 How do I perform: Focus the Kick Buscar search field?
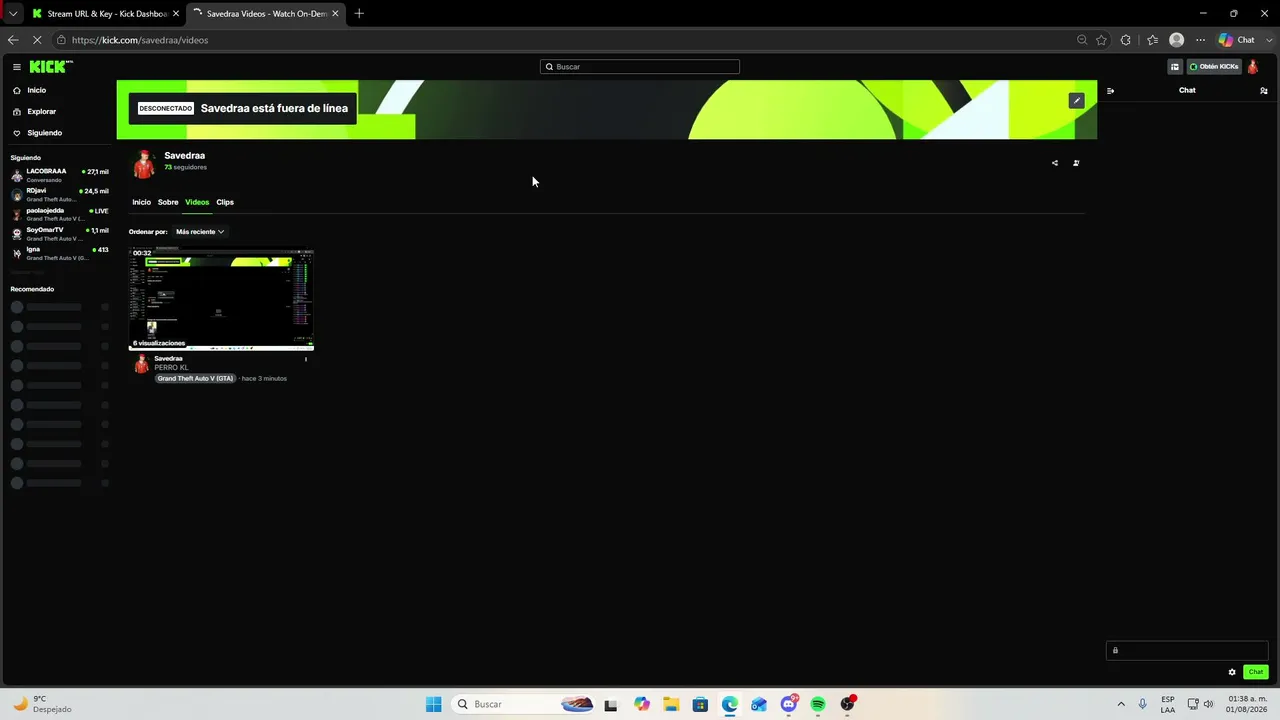pos(640,67)
